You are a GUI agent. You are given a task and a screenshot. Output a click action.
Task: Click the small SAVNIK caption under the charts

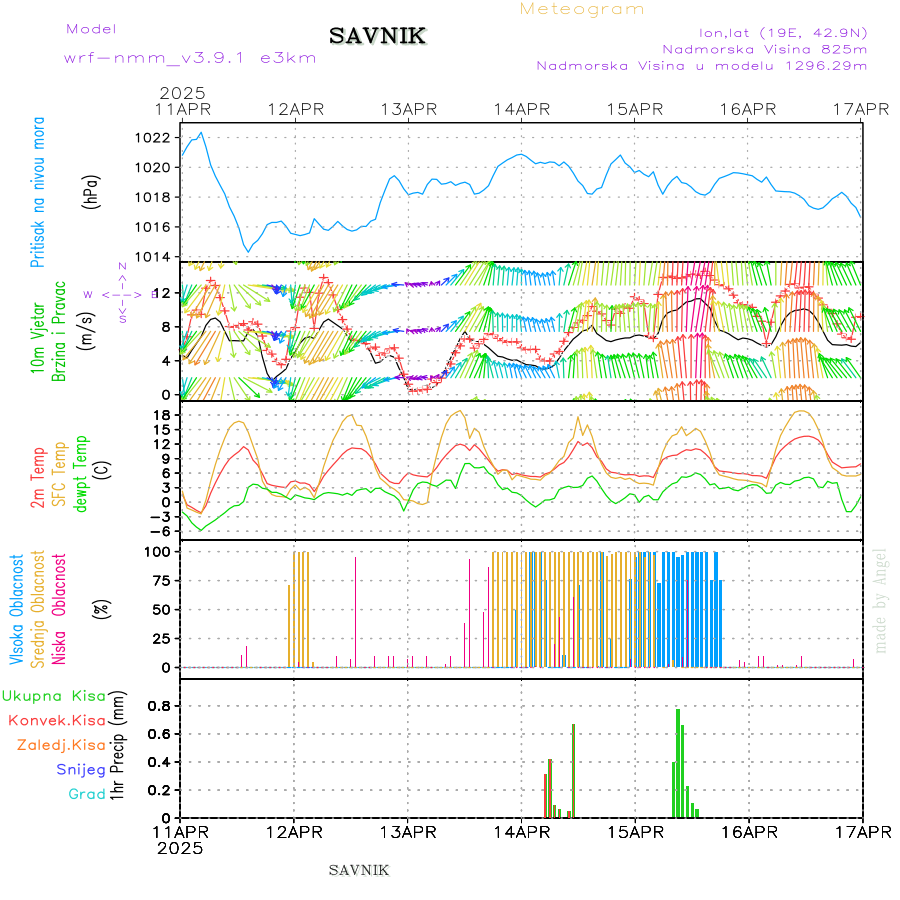(359, 870)
